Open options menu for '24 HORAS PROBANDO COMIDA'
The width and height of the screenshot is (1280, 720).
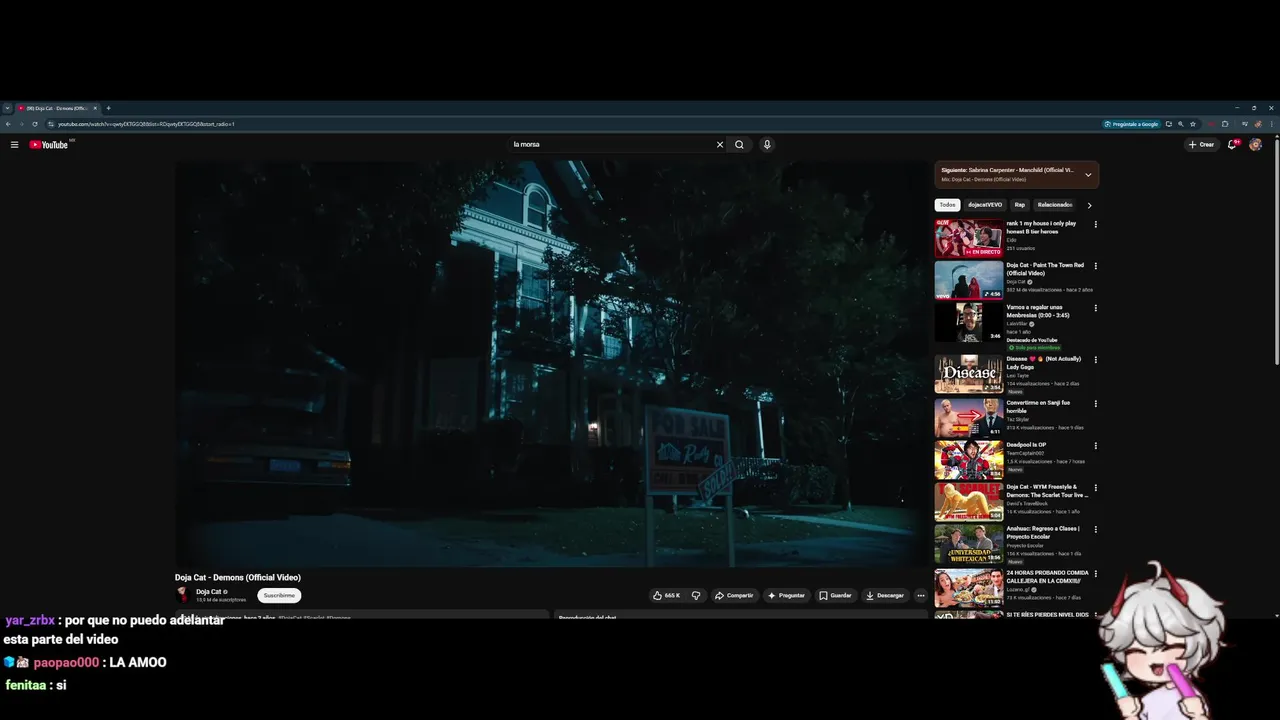pos(1095,574)
